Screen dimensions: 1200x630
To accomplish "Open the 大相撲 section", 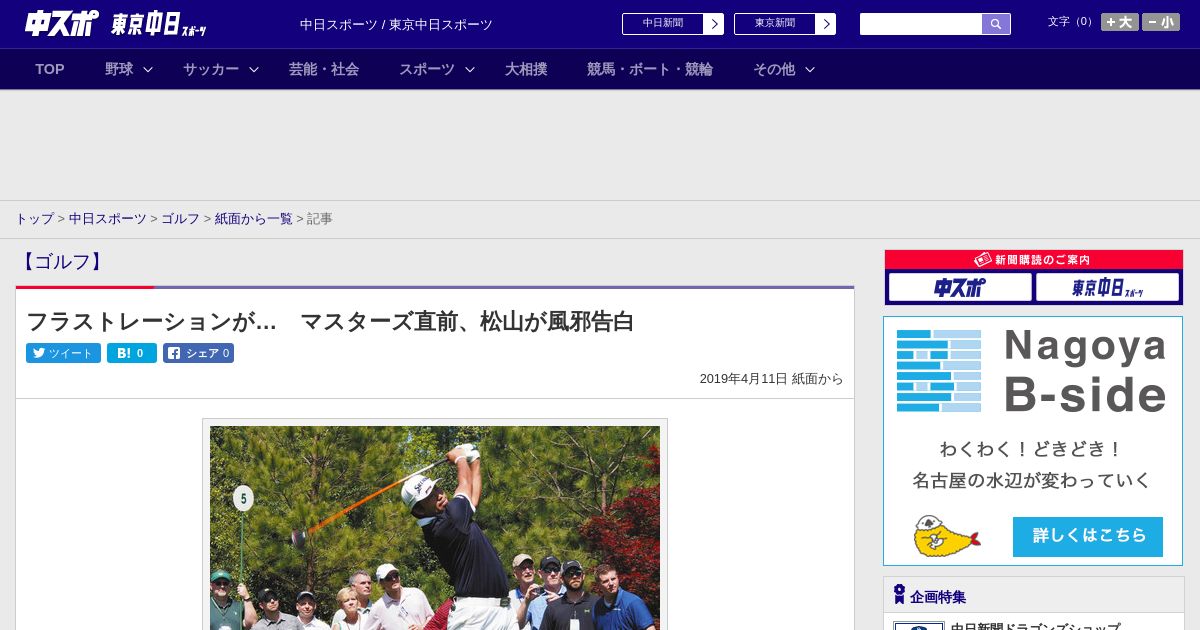I will tap(526, 69).
